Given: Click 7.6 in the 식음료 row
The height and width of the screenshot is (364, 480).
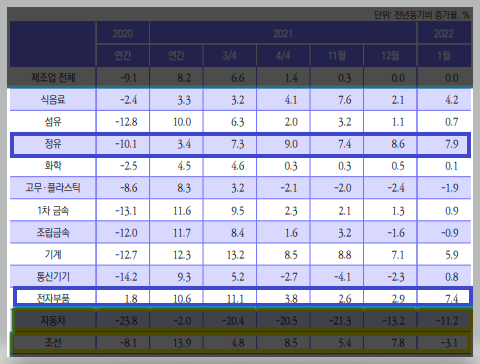Looking at the screenshot, I should click(x=345, y=100).
